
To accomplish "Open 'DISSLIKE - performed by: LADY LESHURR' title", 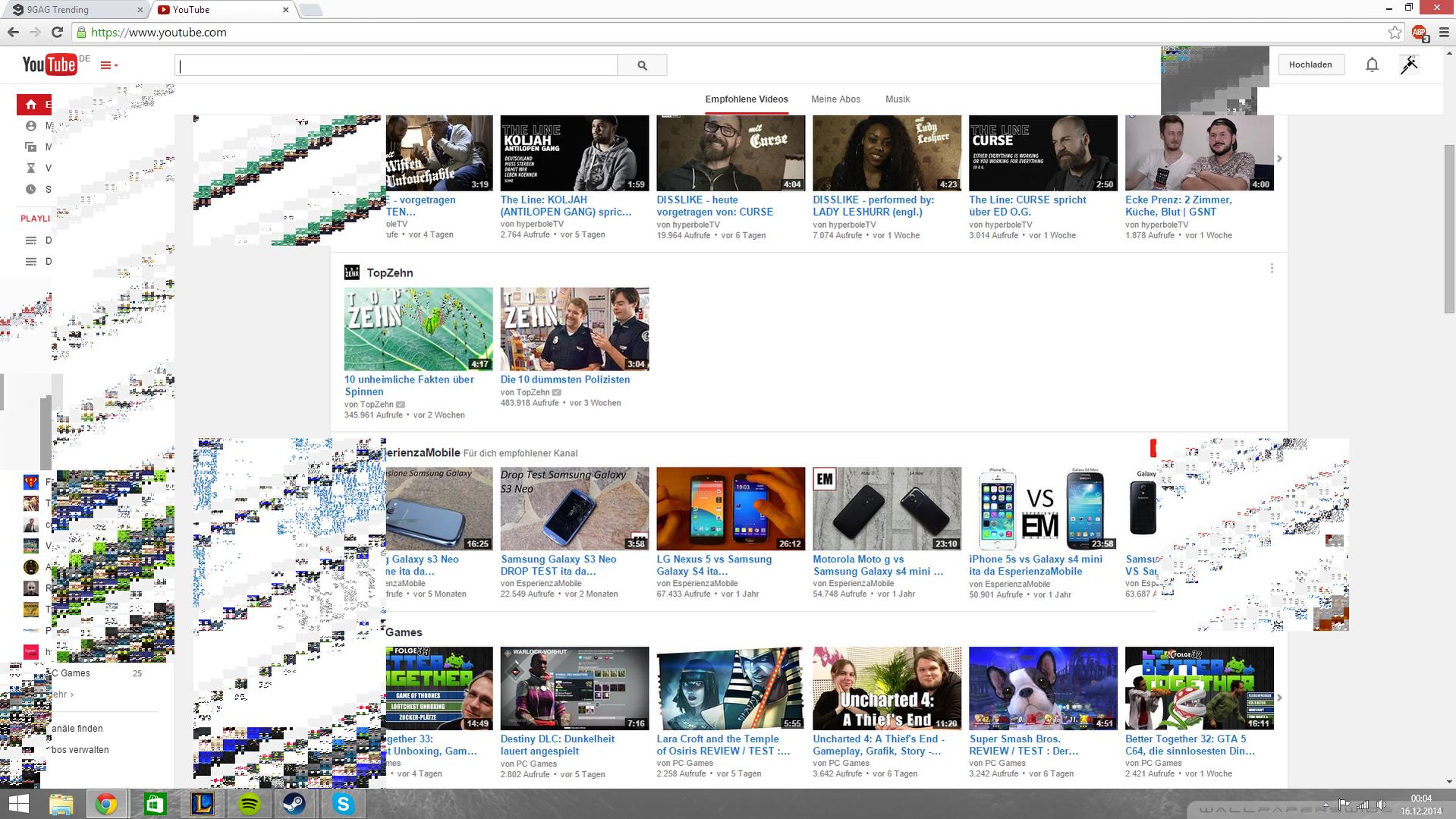I will pos(873,206).
